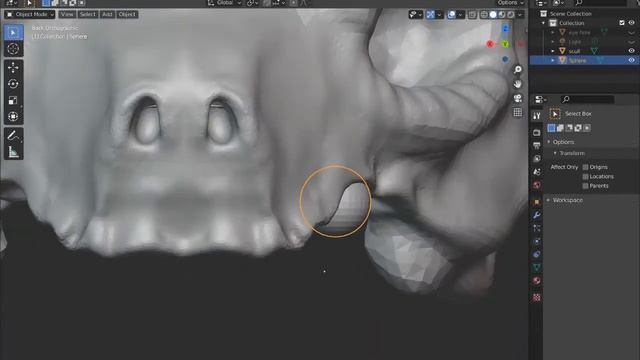This screenshot has width=640, height=360.
Task: Toggle X-ray mode button
Action: [x=472, y=15]
